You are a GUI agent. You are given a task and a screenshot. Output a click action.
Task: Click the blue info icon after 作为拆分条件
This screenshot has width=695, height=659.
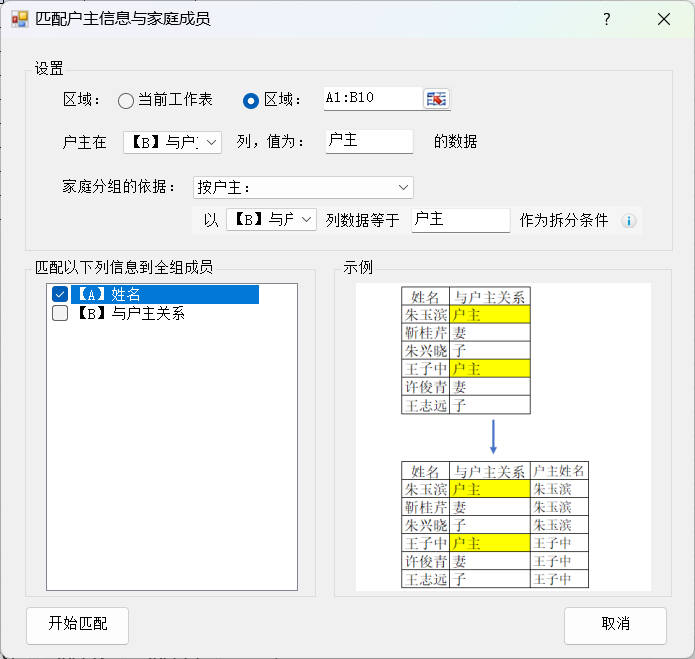point(629,221)
